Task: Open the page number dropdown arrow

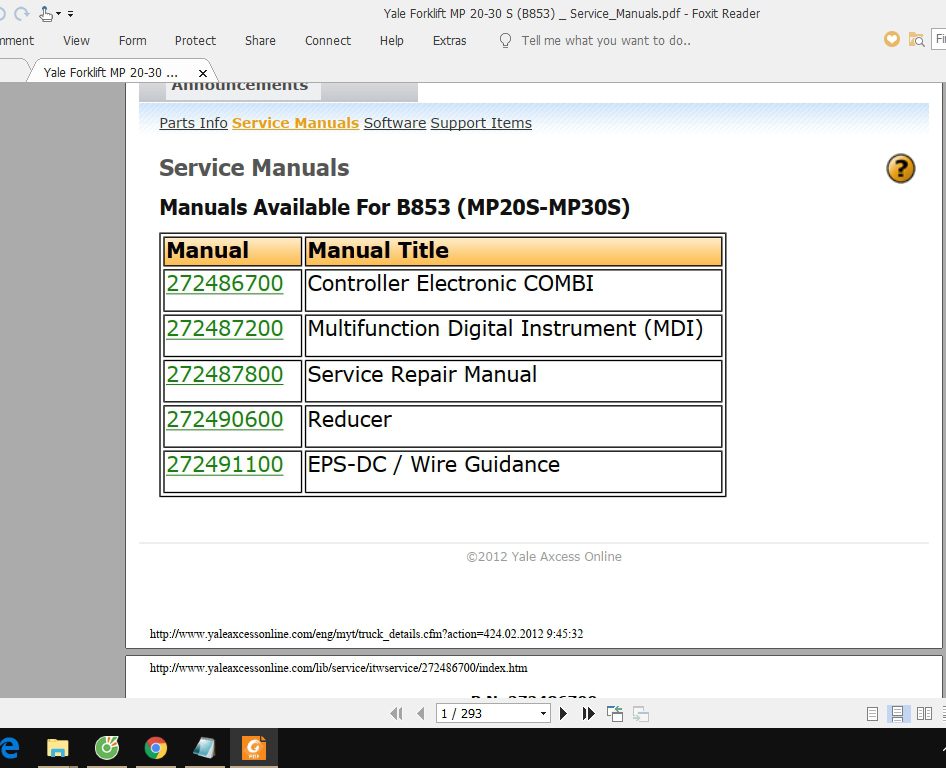Action: pos(542,713)
